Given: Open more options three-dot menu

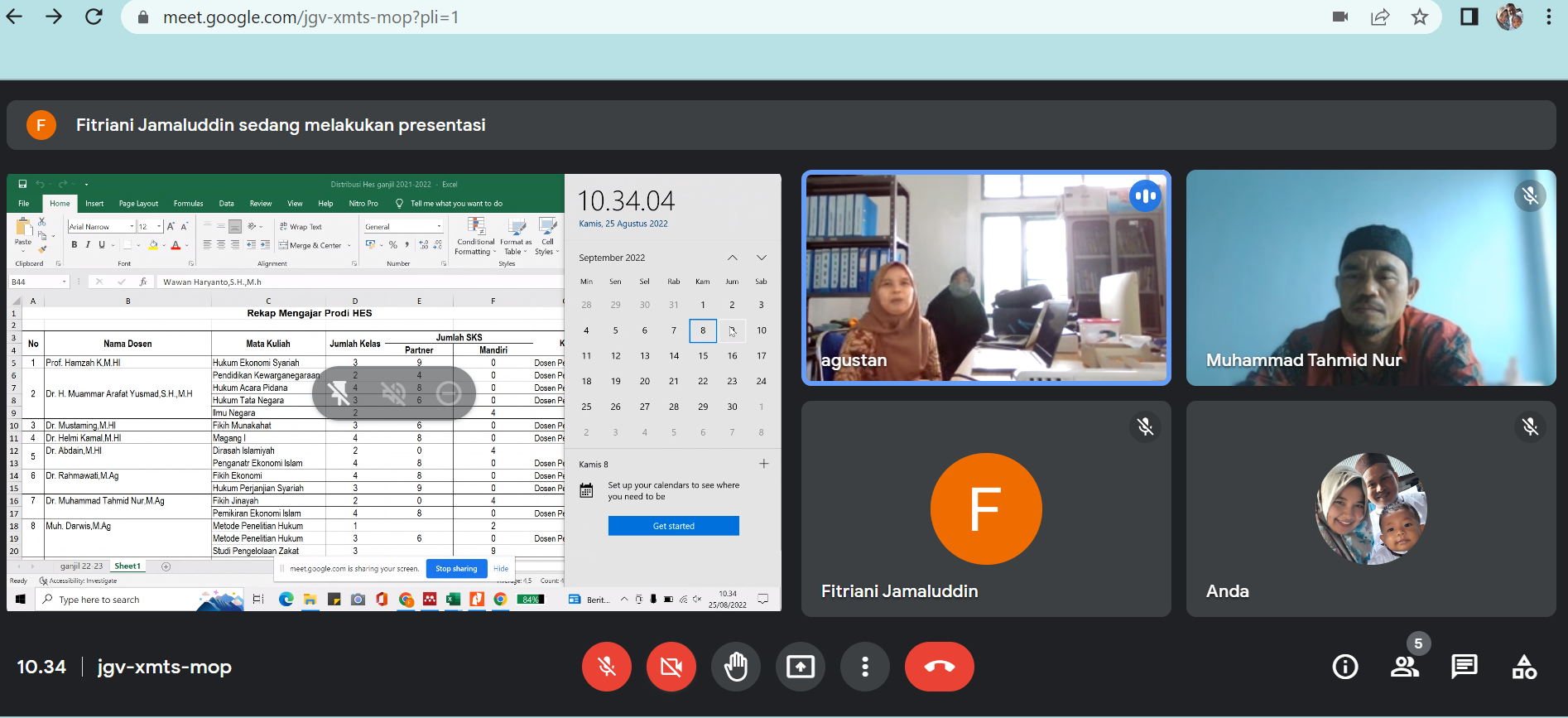Looking at the screenshot, I should (x=864, y=667).
